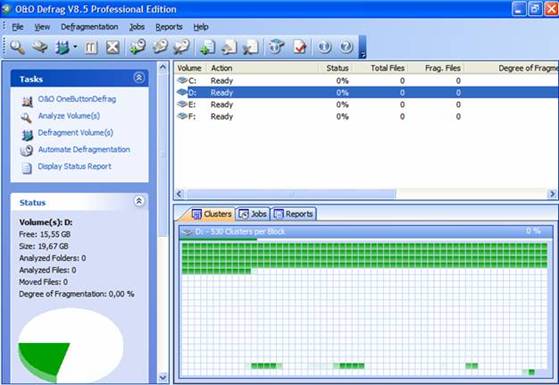Open the Jobs menu
This screenshot has width=559, height=385.
137,27
